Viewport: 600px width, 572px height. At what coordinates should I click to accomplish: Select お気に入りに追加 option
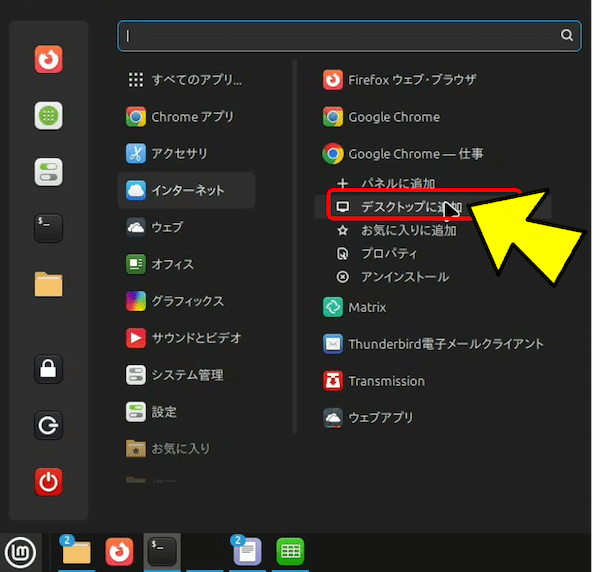pyautogui.click(x=408, y=230)
